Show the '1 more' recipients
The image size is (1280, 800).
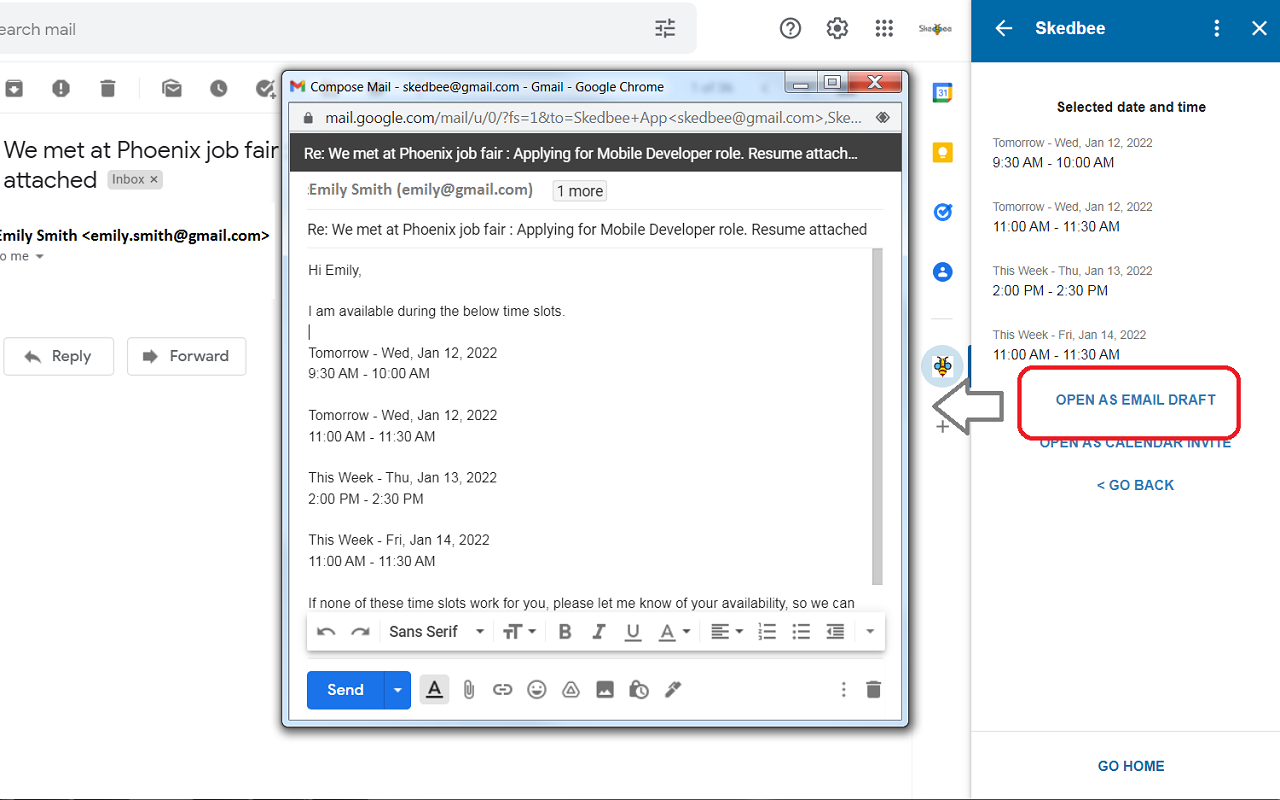click(580, 191)
